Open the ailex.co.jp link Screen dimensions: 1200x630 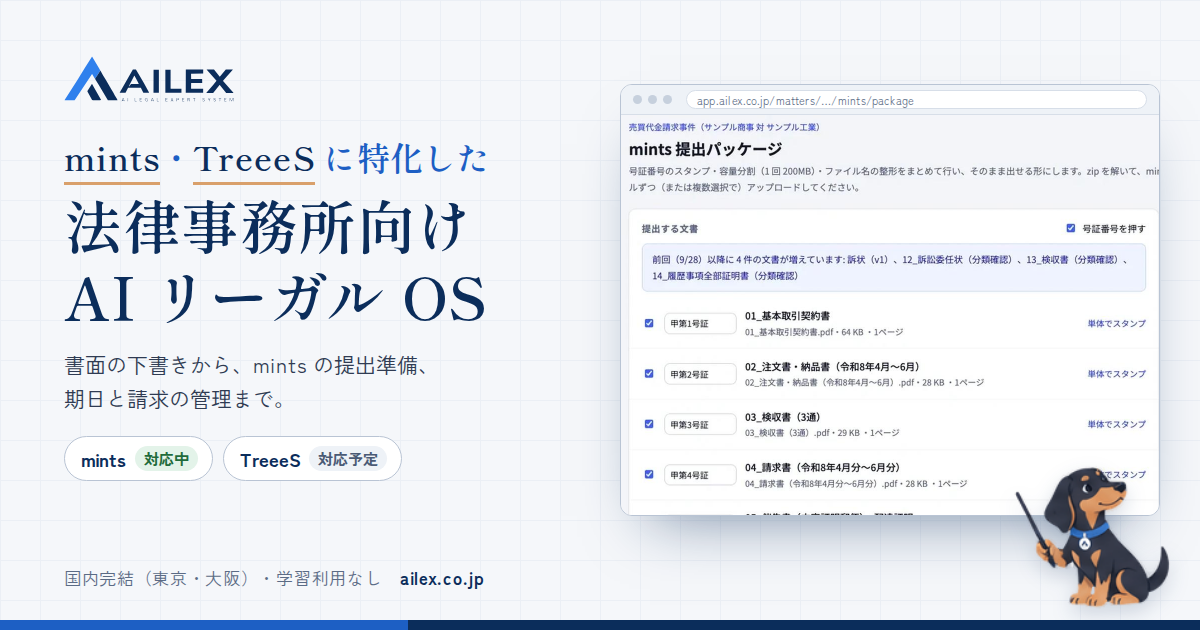click(441, 579)
